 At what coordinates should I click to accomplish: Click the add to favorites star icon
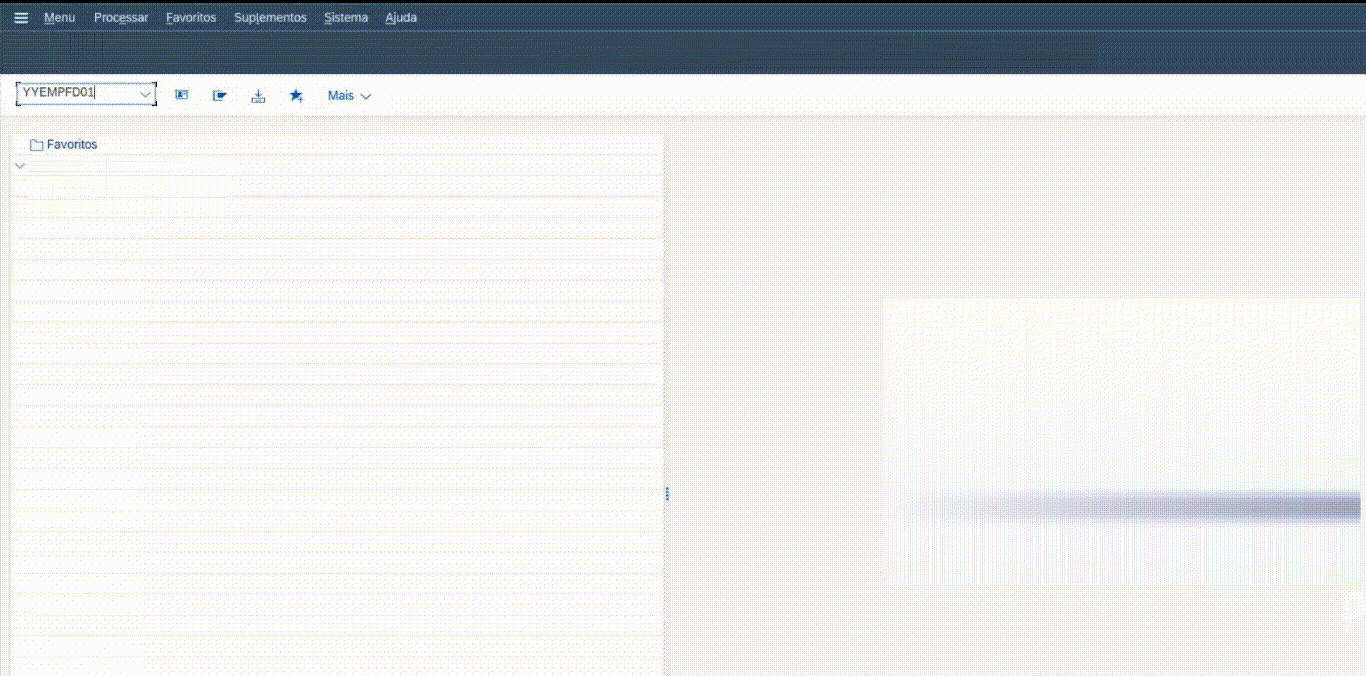(x=296, y=96)
